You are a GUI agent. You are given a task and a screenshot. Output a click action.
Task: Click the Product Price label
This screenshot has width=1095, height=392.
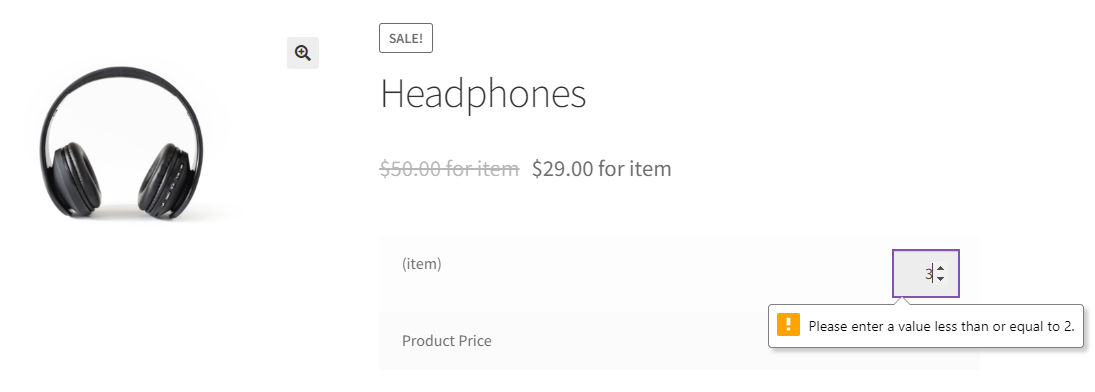[x=446, y=341]
